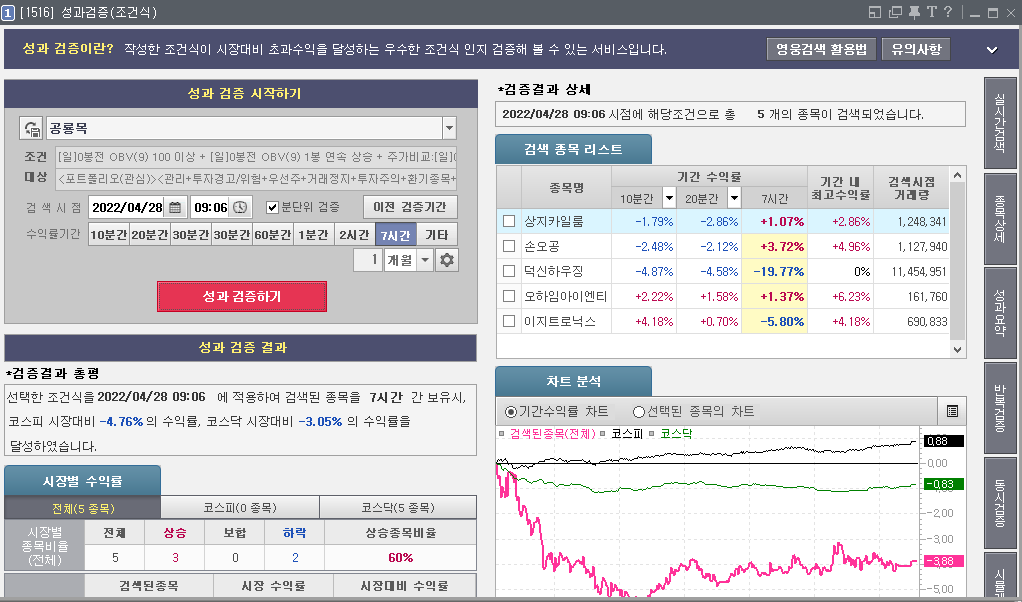This screenshot has height=602, width=1022.
Task: Open the calendar date picker icon
Action: click(x=175, y=207)
